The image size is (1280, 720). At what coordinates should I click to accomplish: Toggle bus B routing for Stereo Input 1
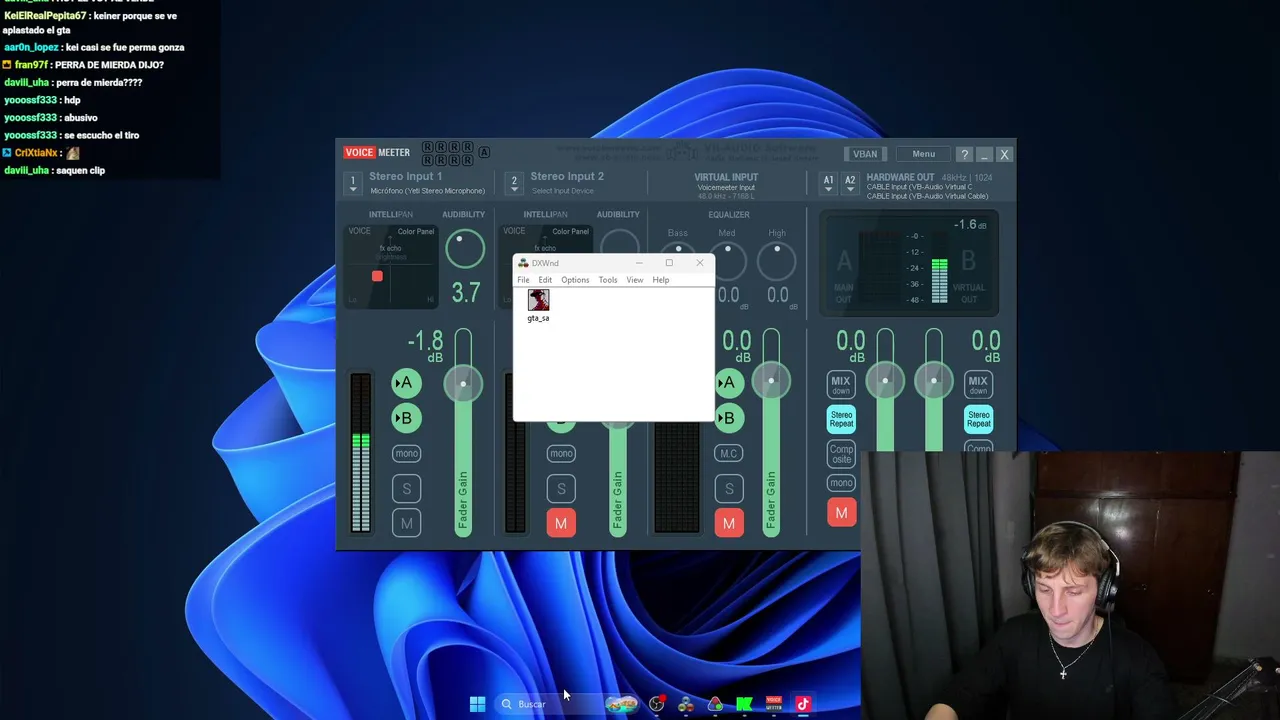coord(406,418)
